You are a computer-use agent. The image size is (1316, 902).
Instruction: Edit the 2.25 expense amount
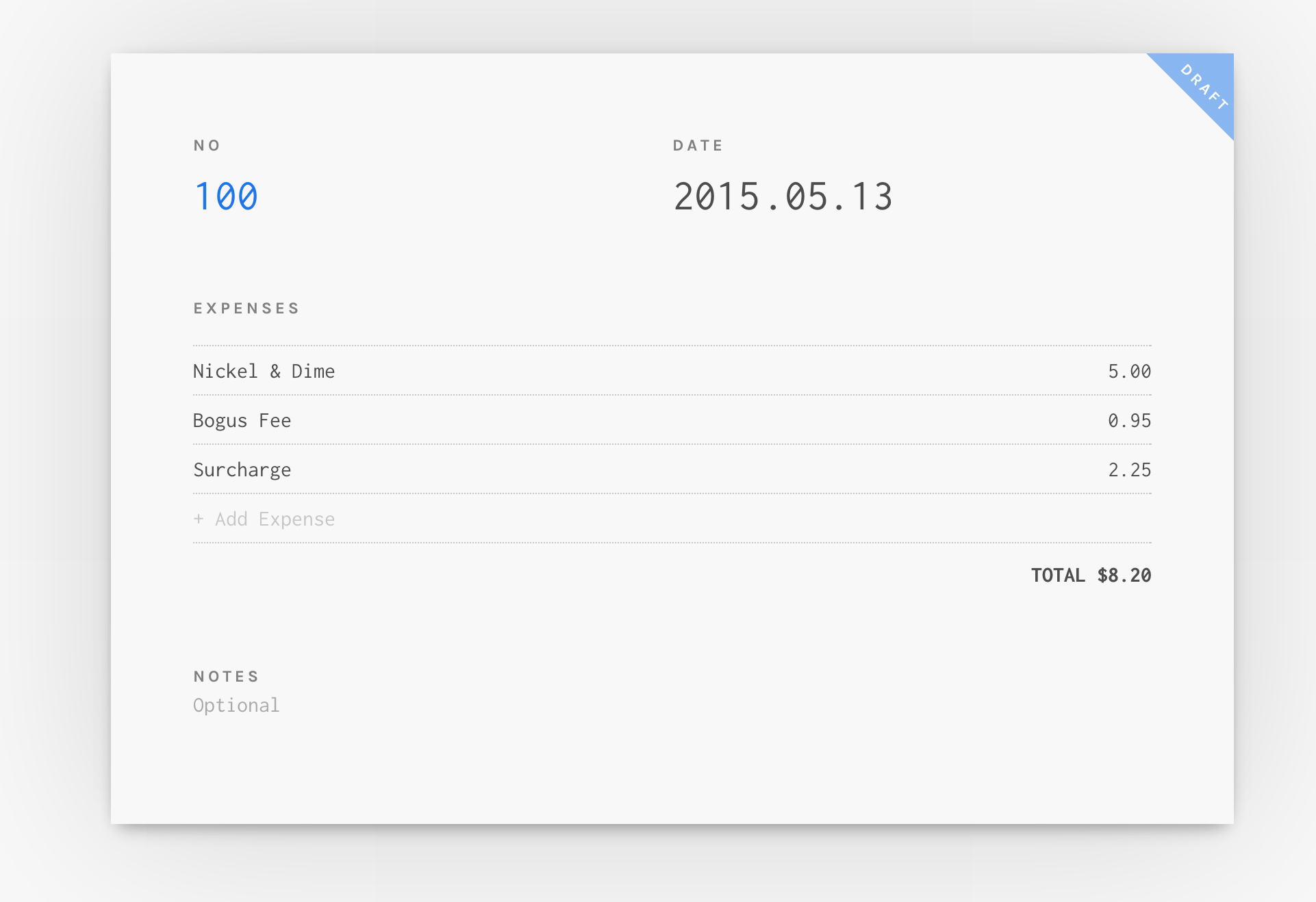tap(1129, 469)
